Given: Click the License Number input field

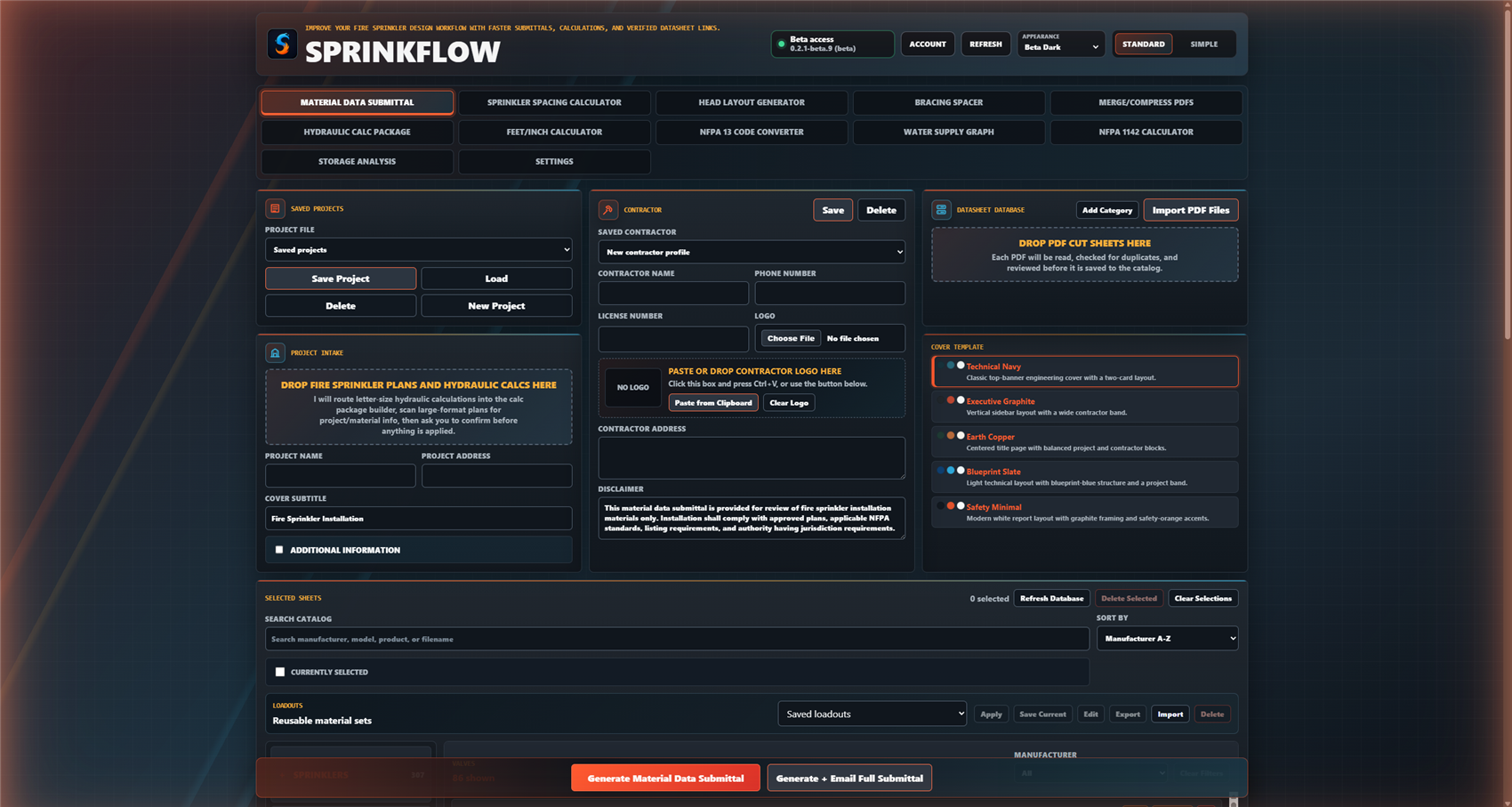Looking at the screenshot, I should [673, 338].
